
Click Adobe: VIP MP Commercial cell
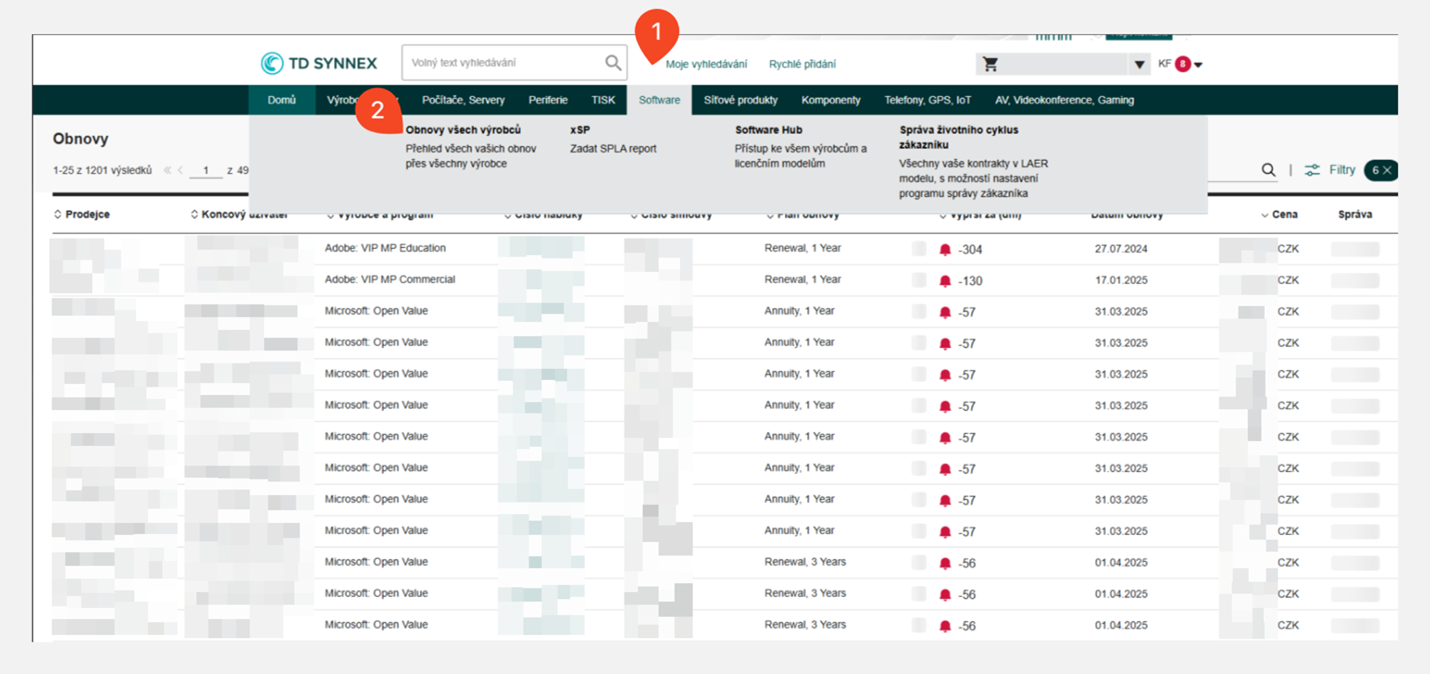(390, 279)
